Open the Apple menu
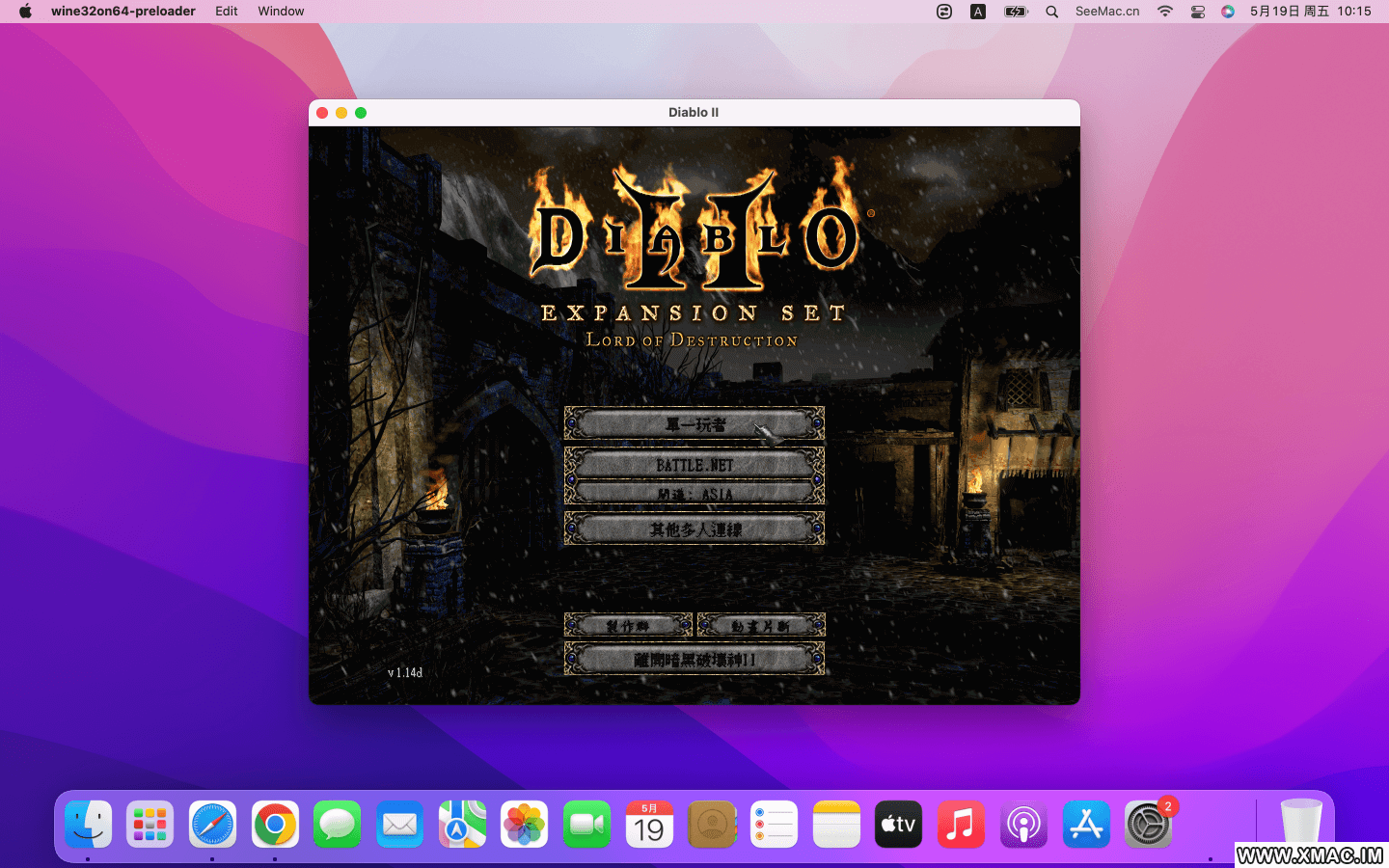 tap(25, 12)
